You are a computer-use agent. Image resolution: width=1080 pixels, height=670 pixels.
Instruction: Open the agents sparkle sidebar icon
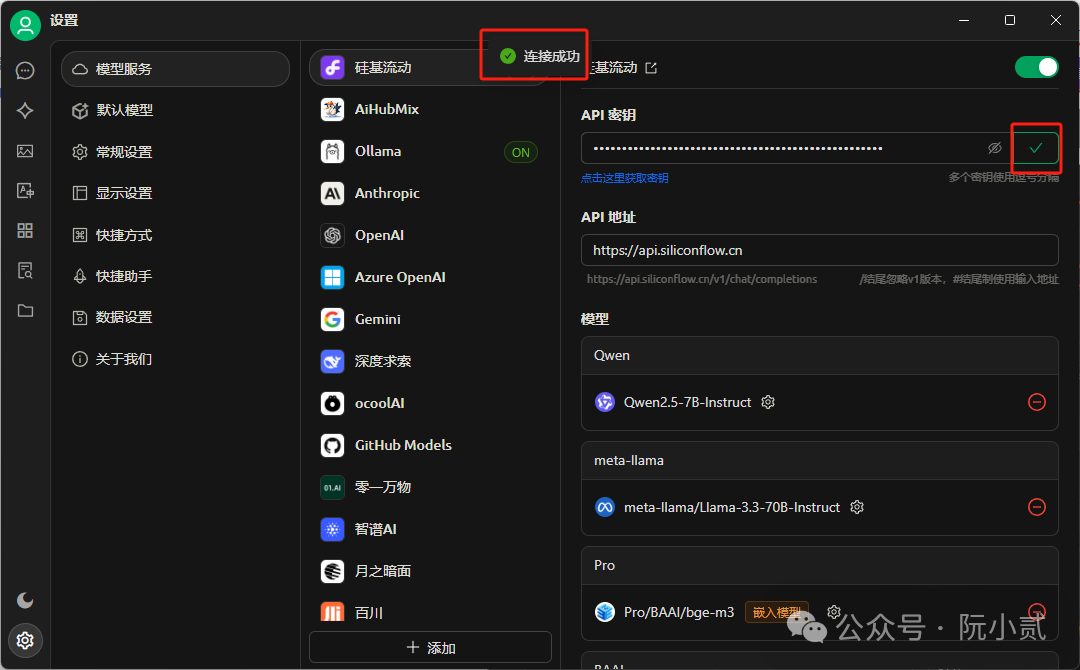25,111
